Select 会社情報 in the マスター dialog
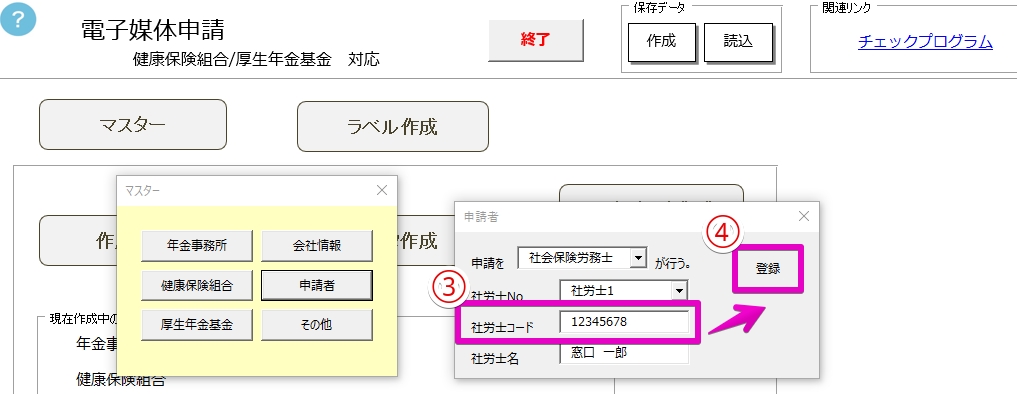Image resolution: width=1017 pixels, height=394 pixels. click(317, 246)
